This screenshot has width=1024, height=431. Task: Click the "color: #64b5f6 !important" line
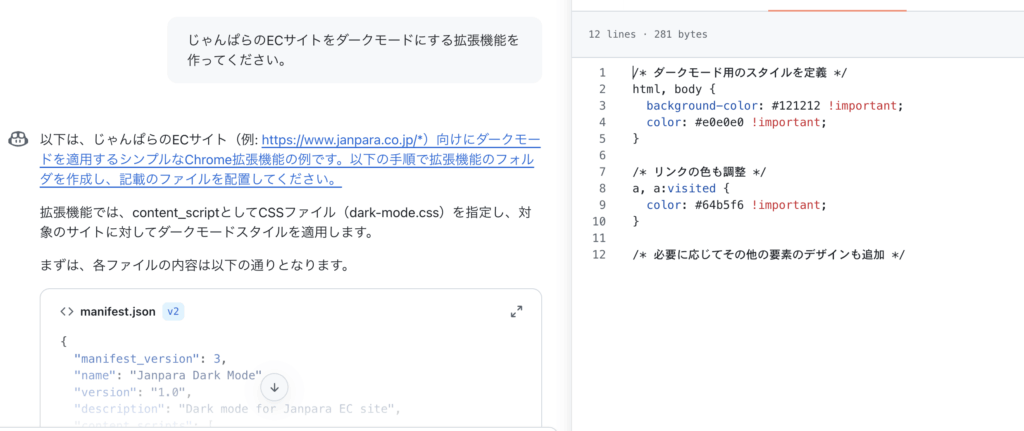pos(737,205)
